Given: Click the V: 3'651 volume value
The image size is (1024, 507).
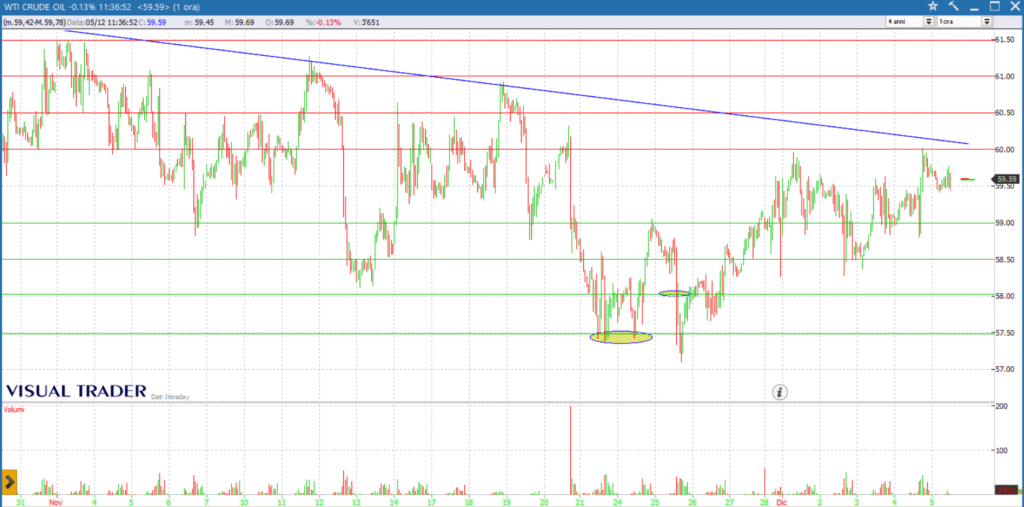Looking at the screenshot, I should 366,22.
